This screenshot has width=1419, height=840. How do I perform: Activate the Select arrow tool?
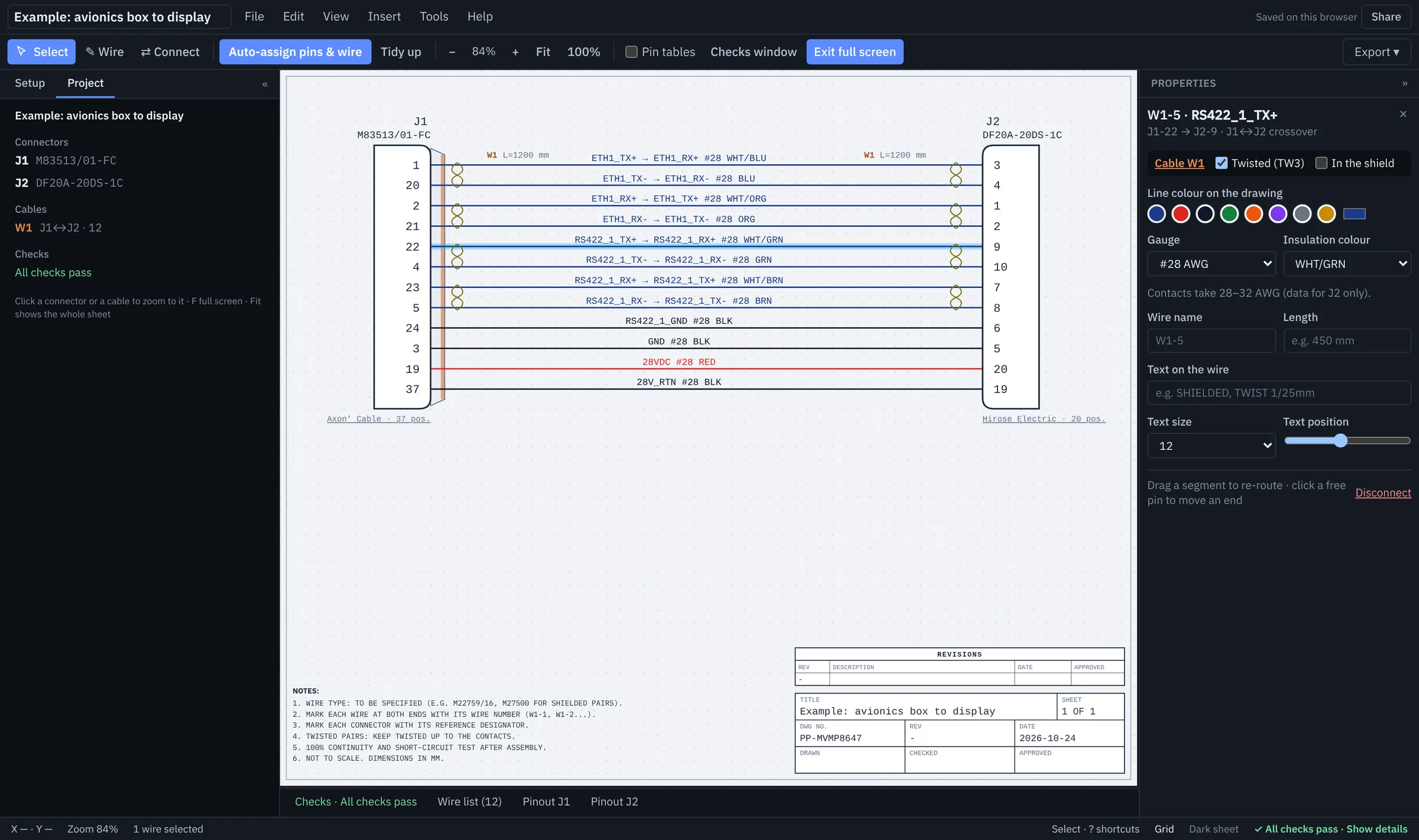point(41,52)
